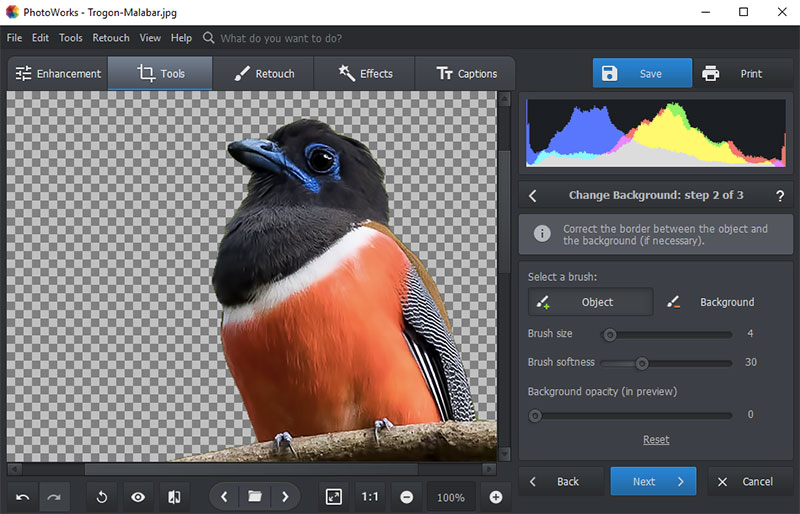The height and width of the screenshot is (514, 800).
Task: Click the undo arrow icon
Action: 23,497
